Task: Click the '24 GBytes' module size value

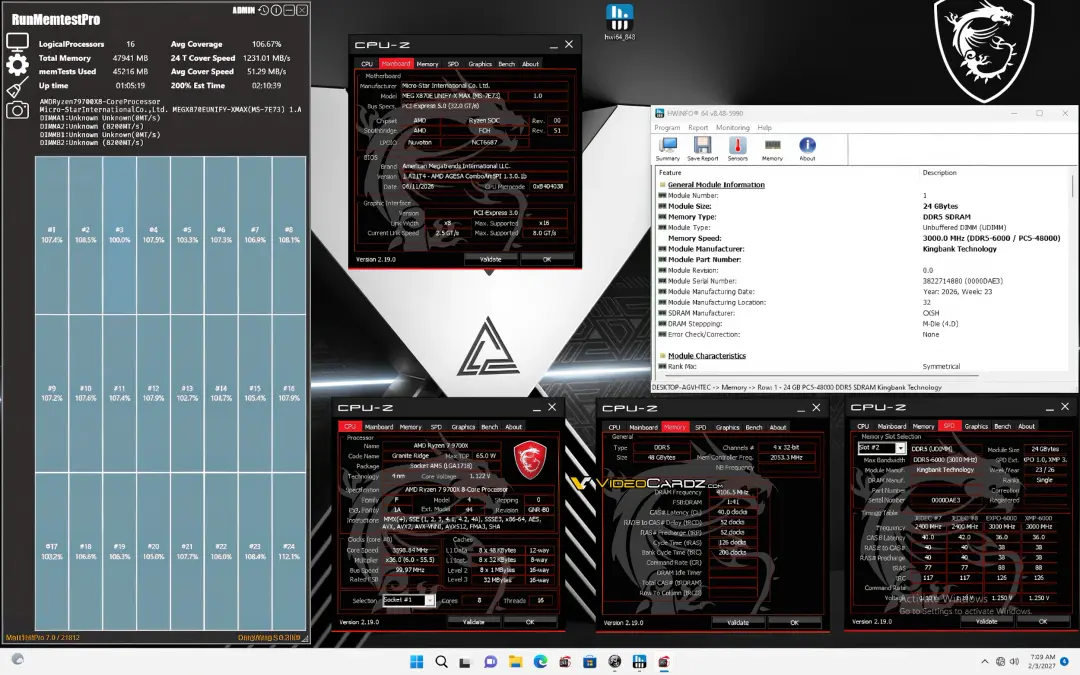Action: pos(940,206)
